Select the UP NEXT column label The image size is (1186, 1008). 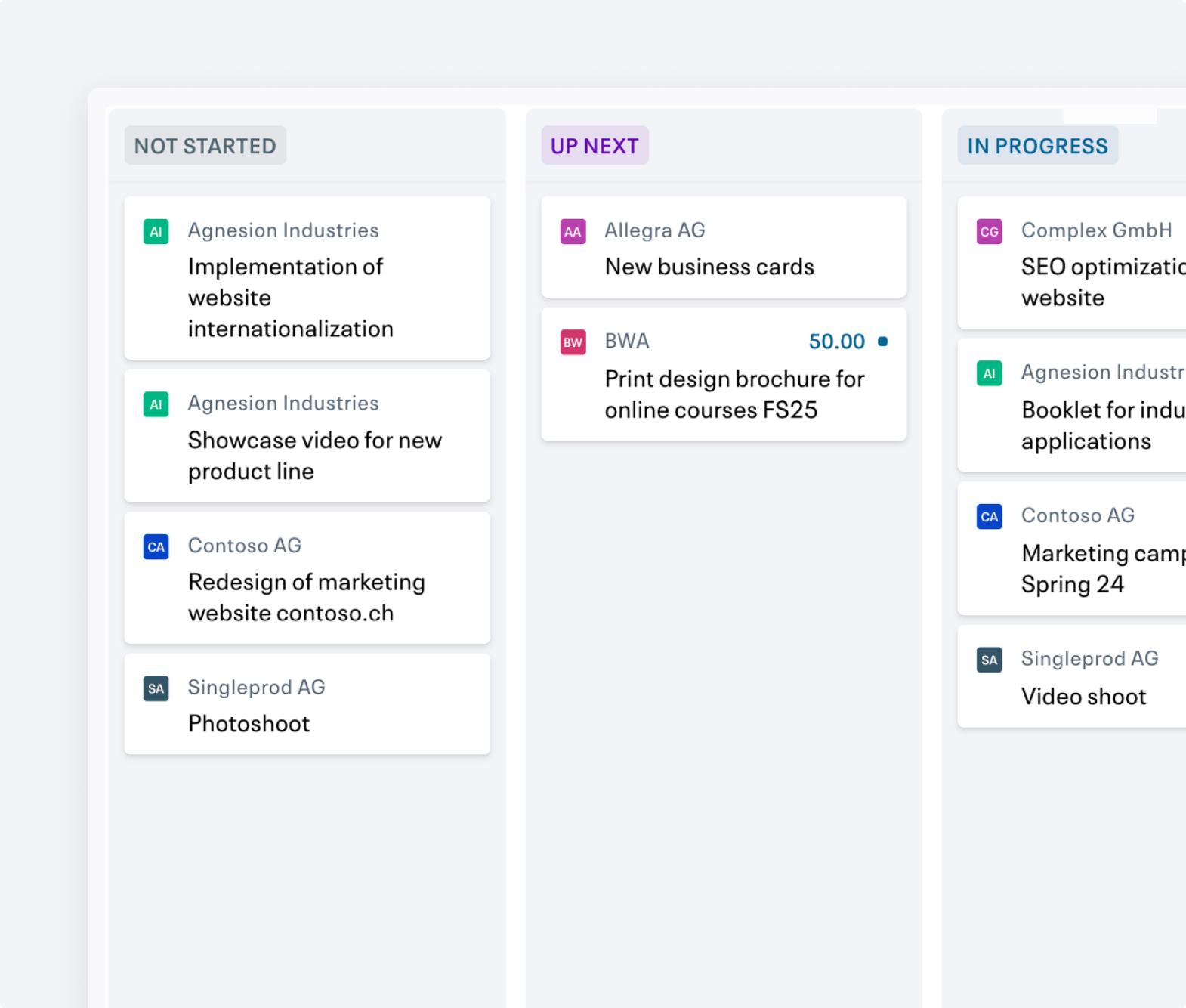(595, 146)
